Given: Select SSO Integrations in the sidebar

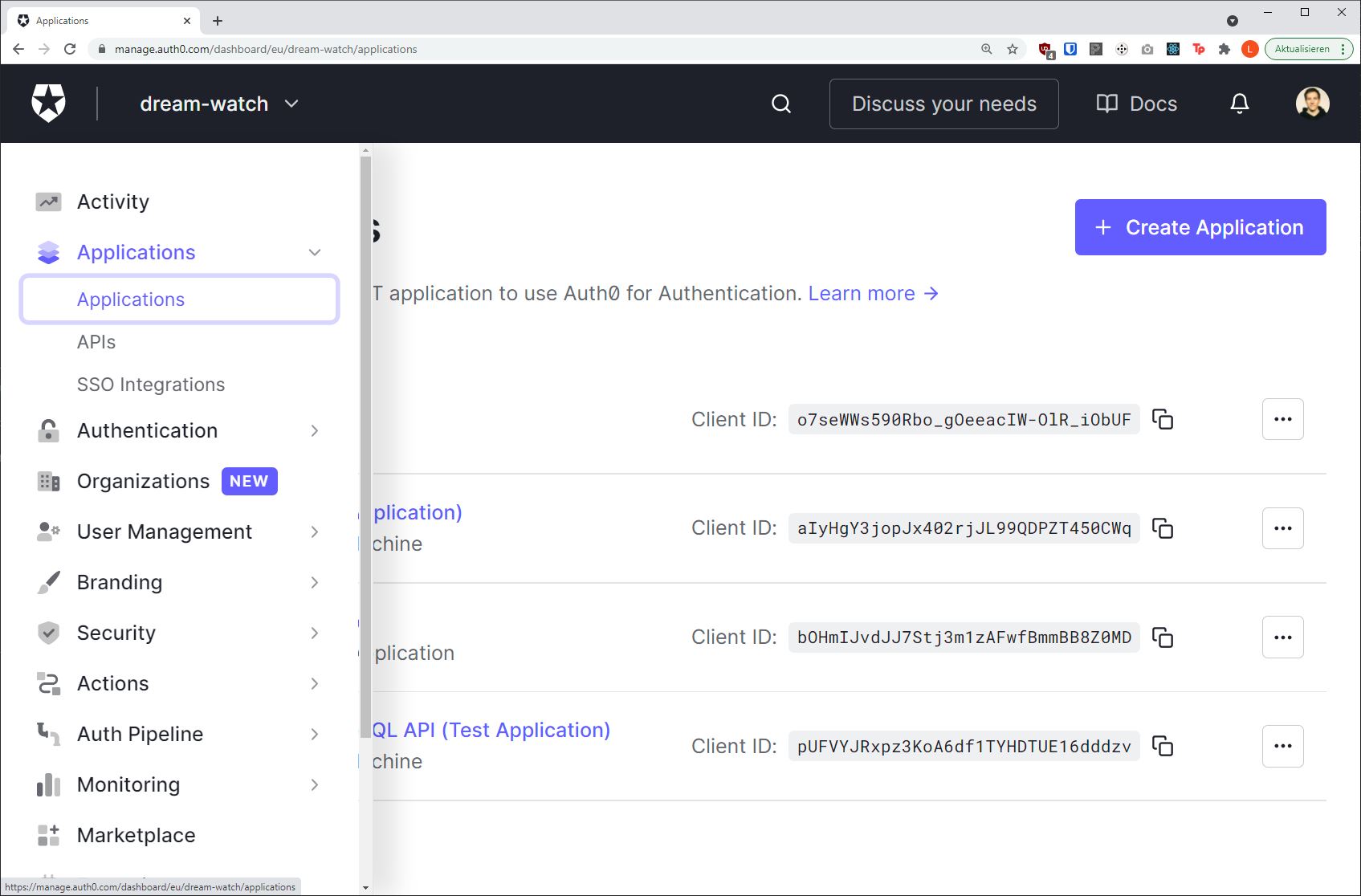Looking at the screenshot, I should point(150,384).
